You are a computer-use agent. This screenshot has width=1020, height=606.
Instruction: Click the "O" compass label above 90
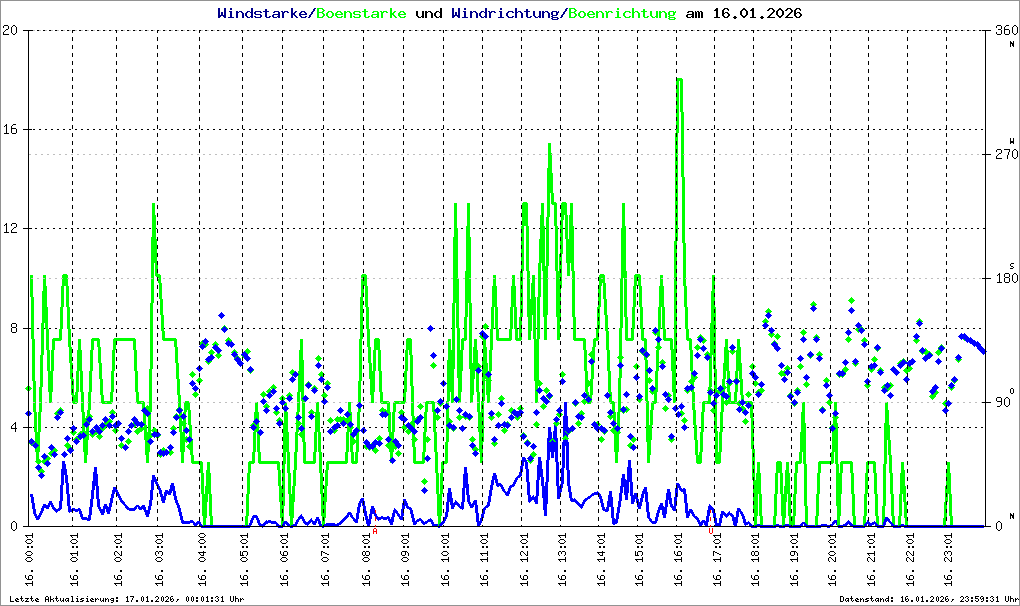[1012, 391]
